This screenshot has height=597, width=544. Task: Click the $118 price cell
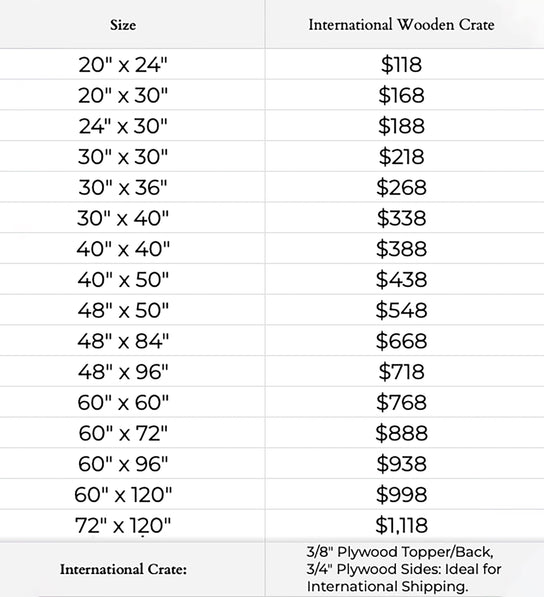[401, 65]
